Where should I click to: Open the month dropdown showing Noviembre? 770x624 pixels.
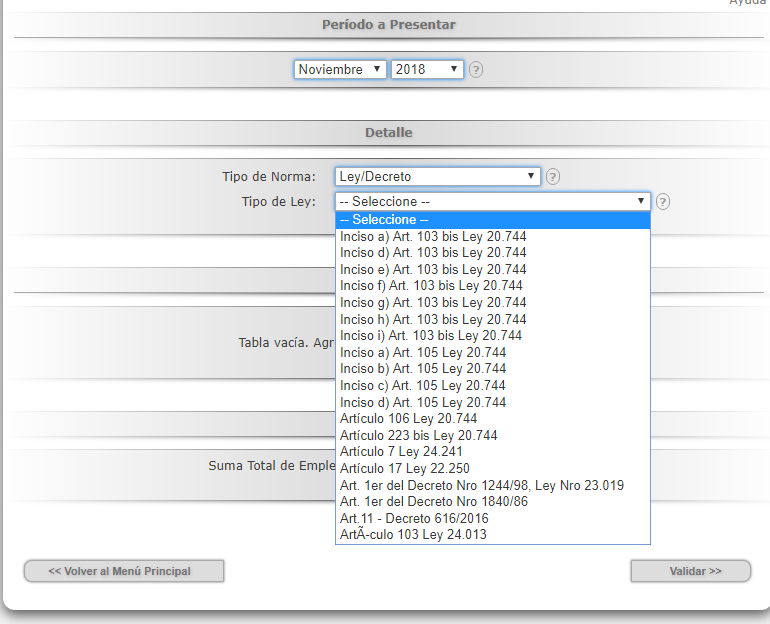coord(340,70)
